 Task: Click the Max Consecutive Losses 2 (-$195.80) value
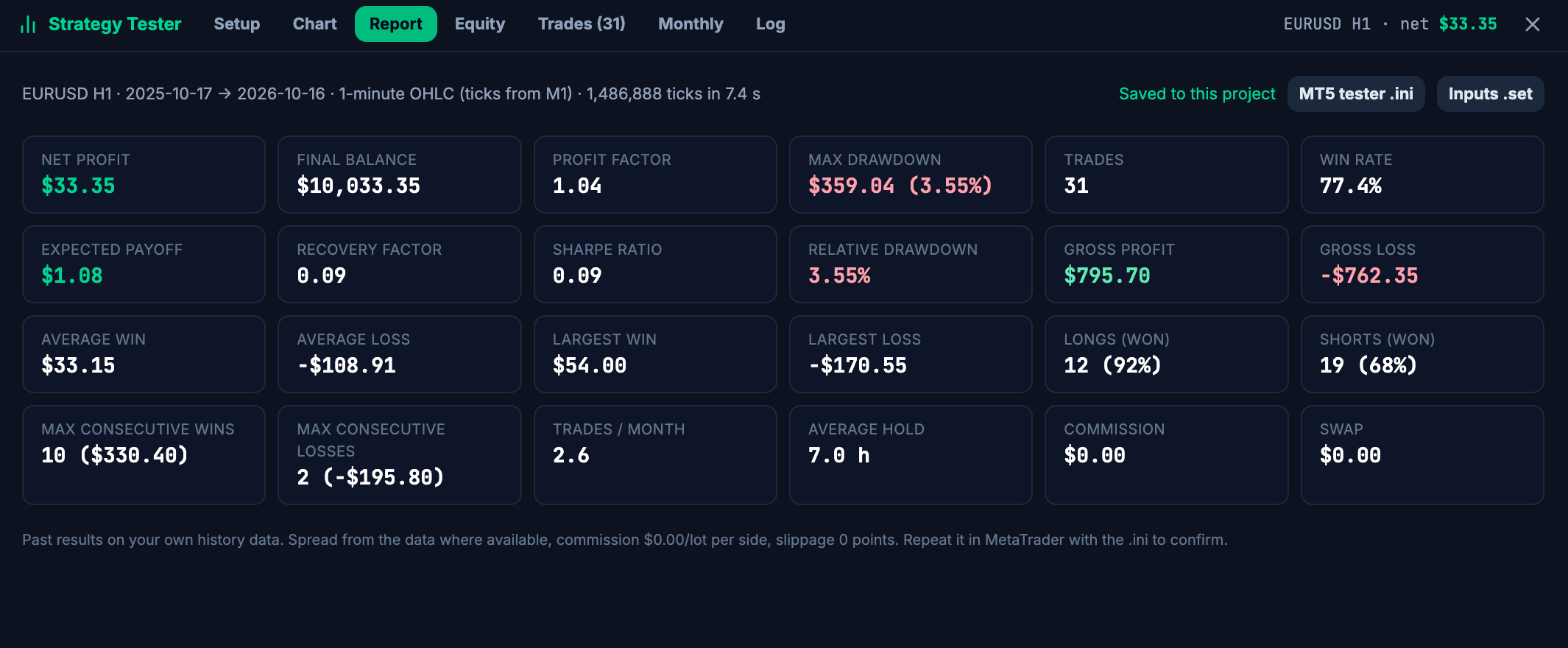point(371,478)
